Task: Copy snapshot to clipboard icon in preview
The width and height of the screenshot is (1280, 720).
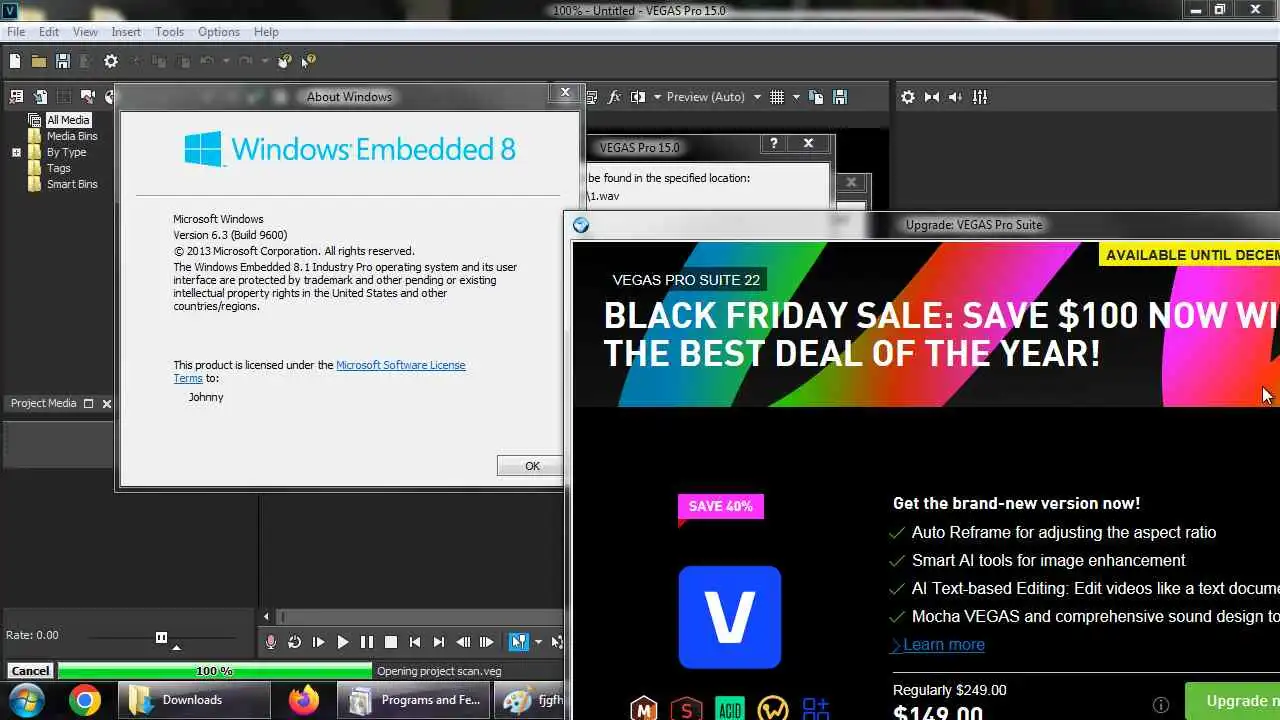Action: pyautogui.click(x=816, y=97)
